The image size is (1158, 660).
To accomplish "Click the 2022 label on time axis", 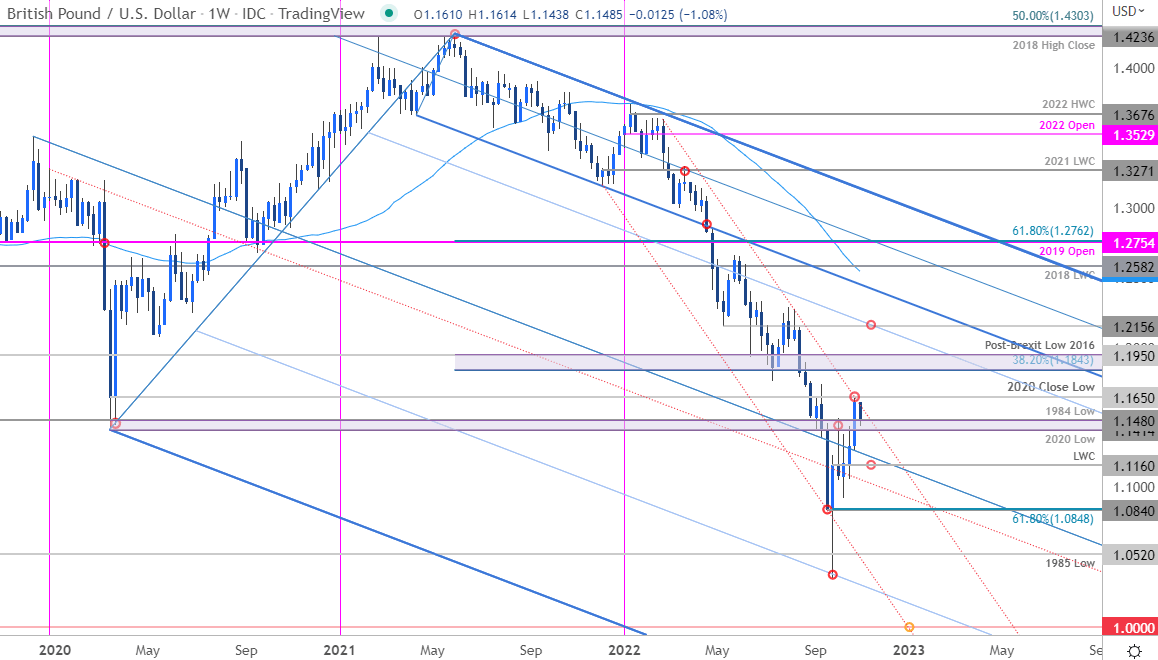I will [625, 650].
